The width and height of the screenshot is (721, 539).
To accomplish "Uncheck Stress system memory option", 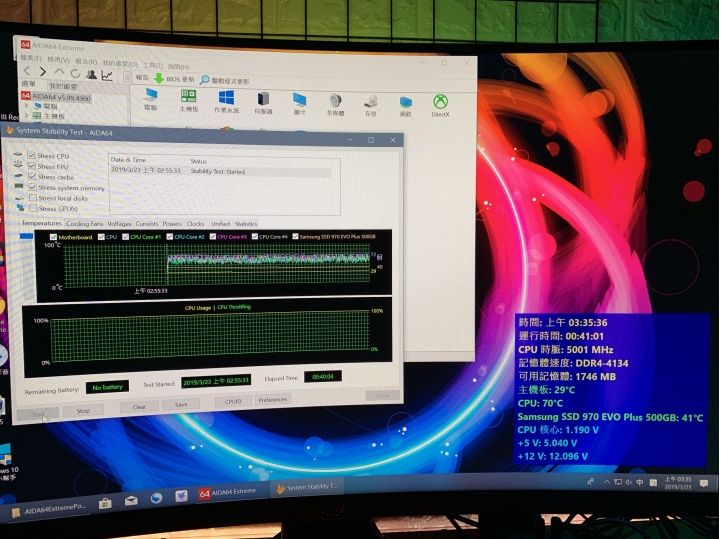I will coord(33,187).
